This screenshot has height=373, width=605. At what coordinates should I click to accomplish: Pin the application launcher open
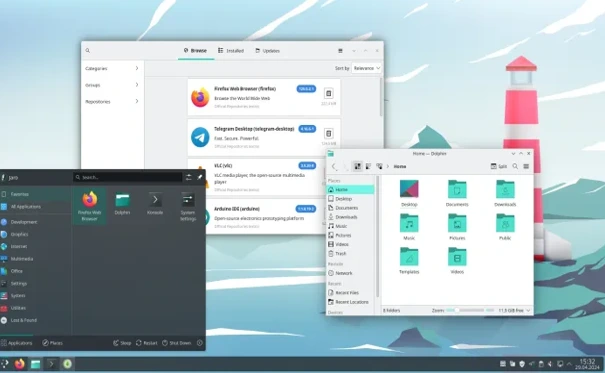click(x=199, y=177)
